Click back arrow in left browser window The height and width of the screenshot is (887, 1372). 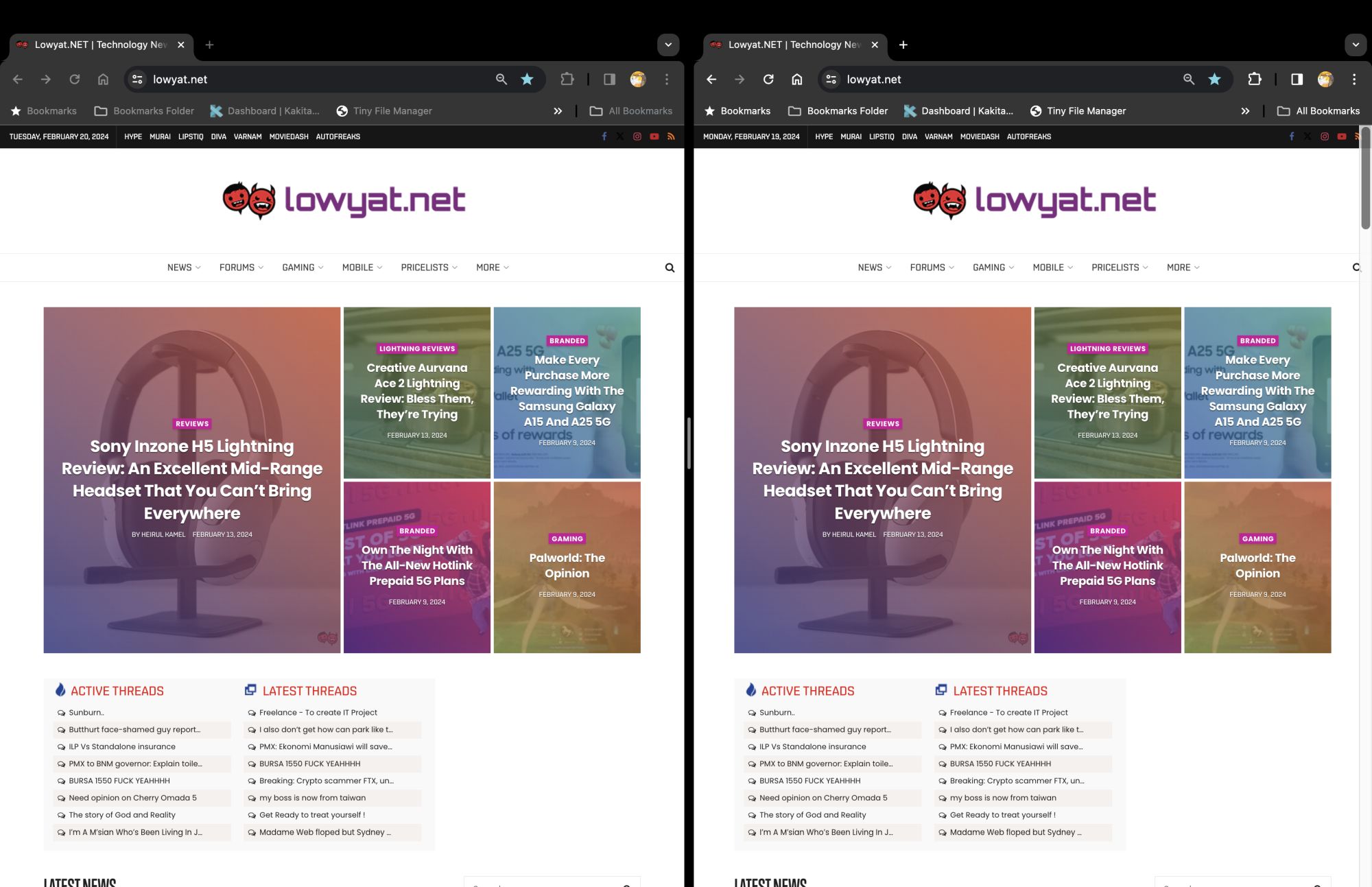(18, 79)
